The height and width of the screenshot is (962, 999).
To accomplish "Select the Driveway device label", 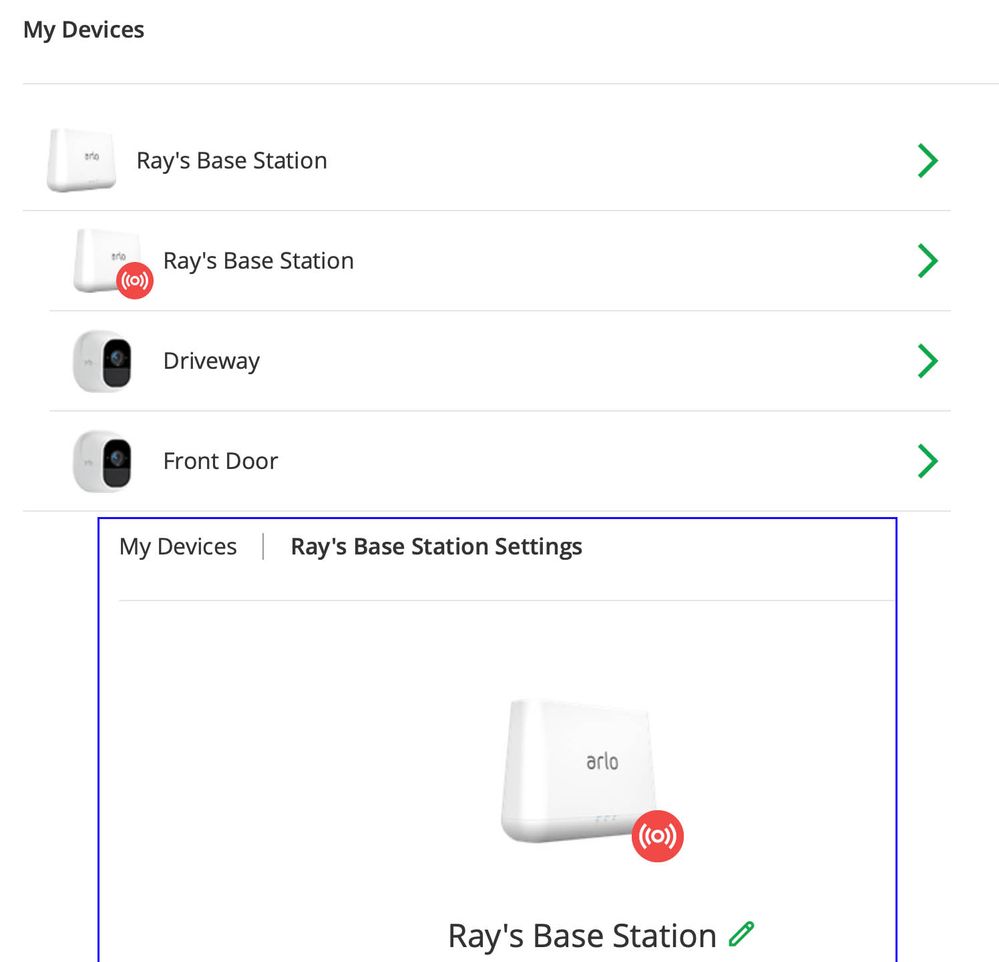I will tap(212, 361).
